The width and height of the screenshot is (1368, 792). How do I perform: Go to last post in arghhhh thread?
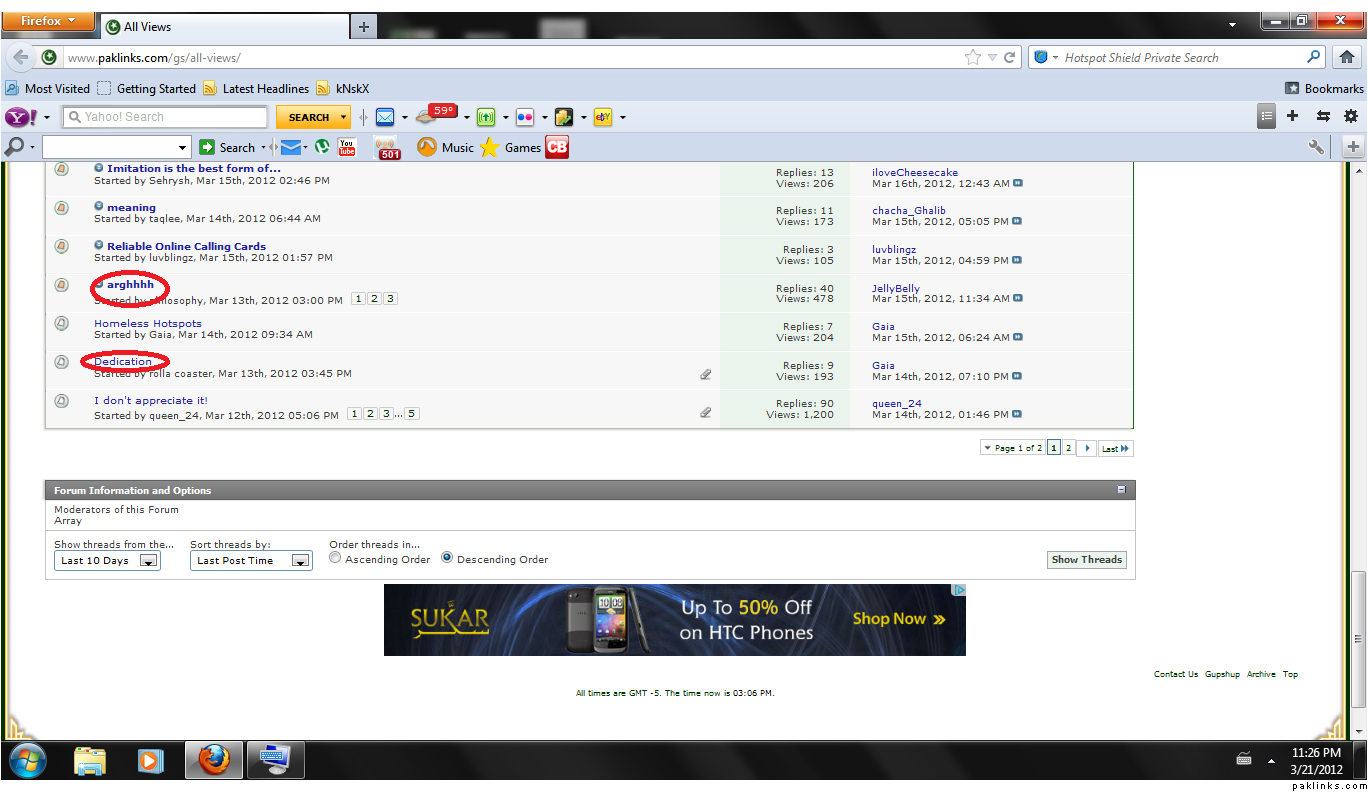[x=1017, y=299]
